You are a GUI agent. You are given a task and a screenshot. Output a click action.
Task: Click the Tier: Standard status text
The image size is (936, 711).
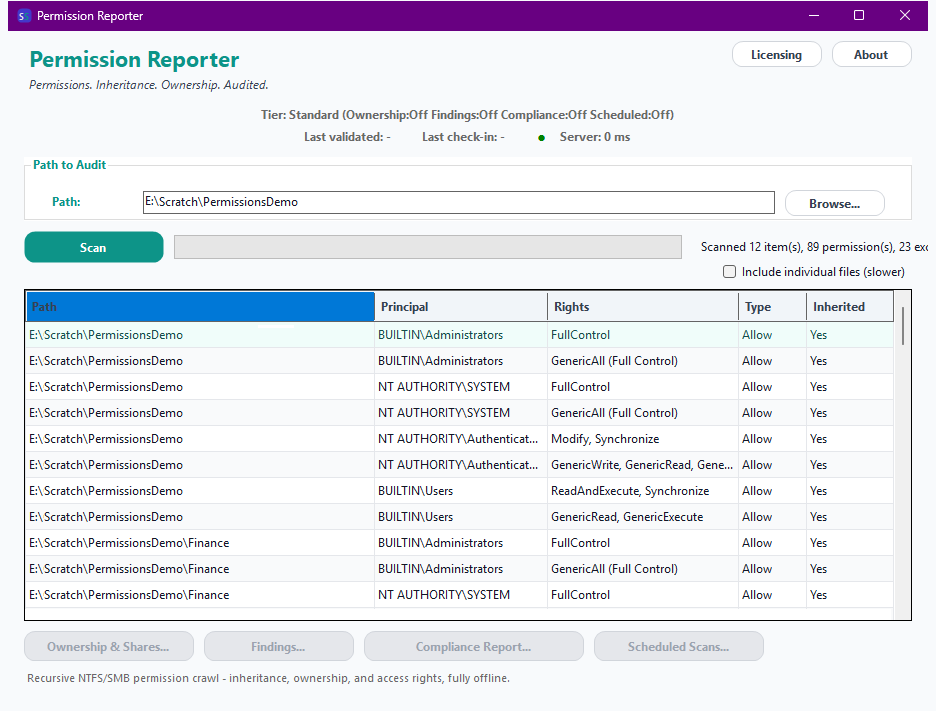coord(467,115)
